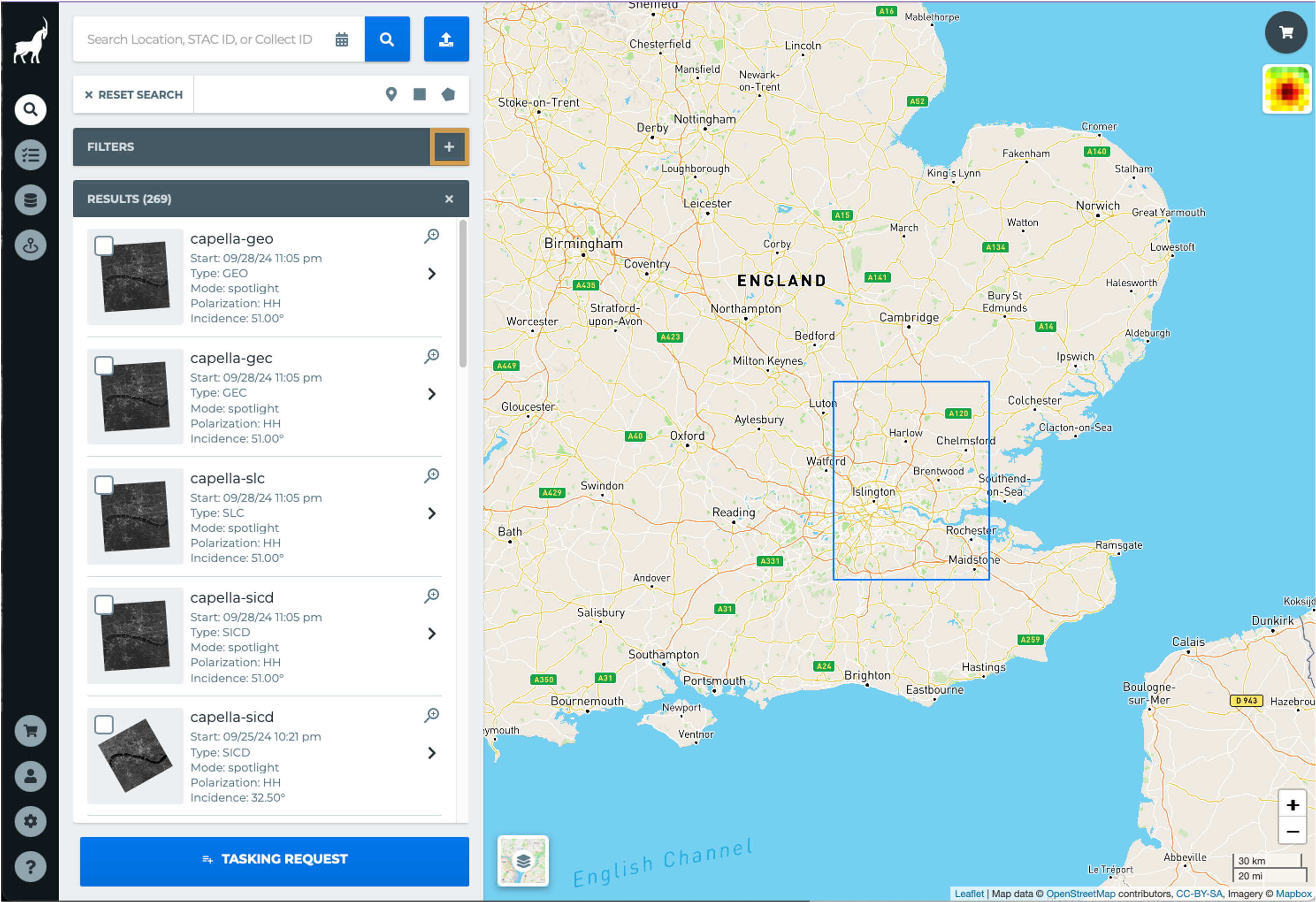Click the Reset Search button

click(134, 95)
